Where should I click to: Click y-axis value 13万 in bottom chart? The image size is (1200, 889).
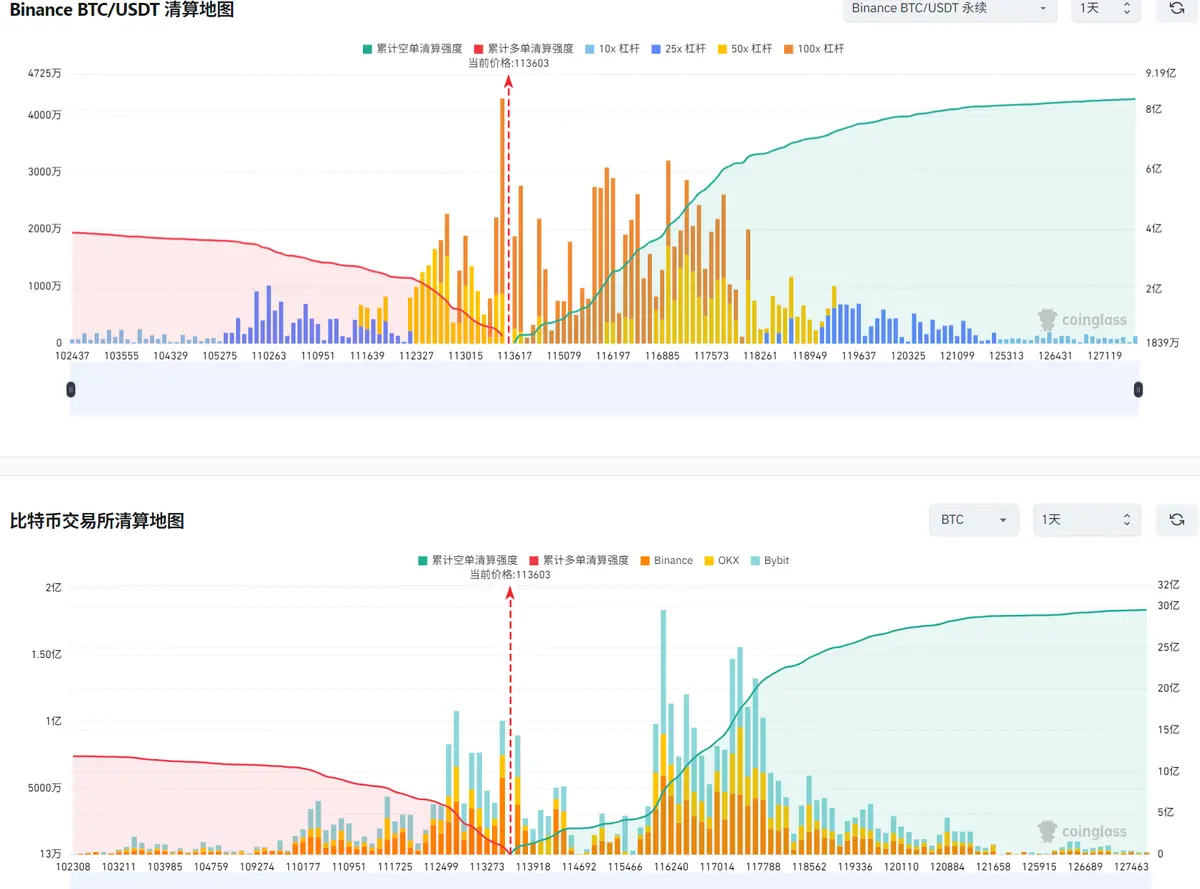pos(50,854)
